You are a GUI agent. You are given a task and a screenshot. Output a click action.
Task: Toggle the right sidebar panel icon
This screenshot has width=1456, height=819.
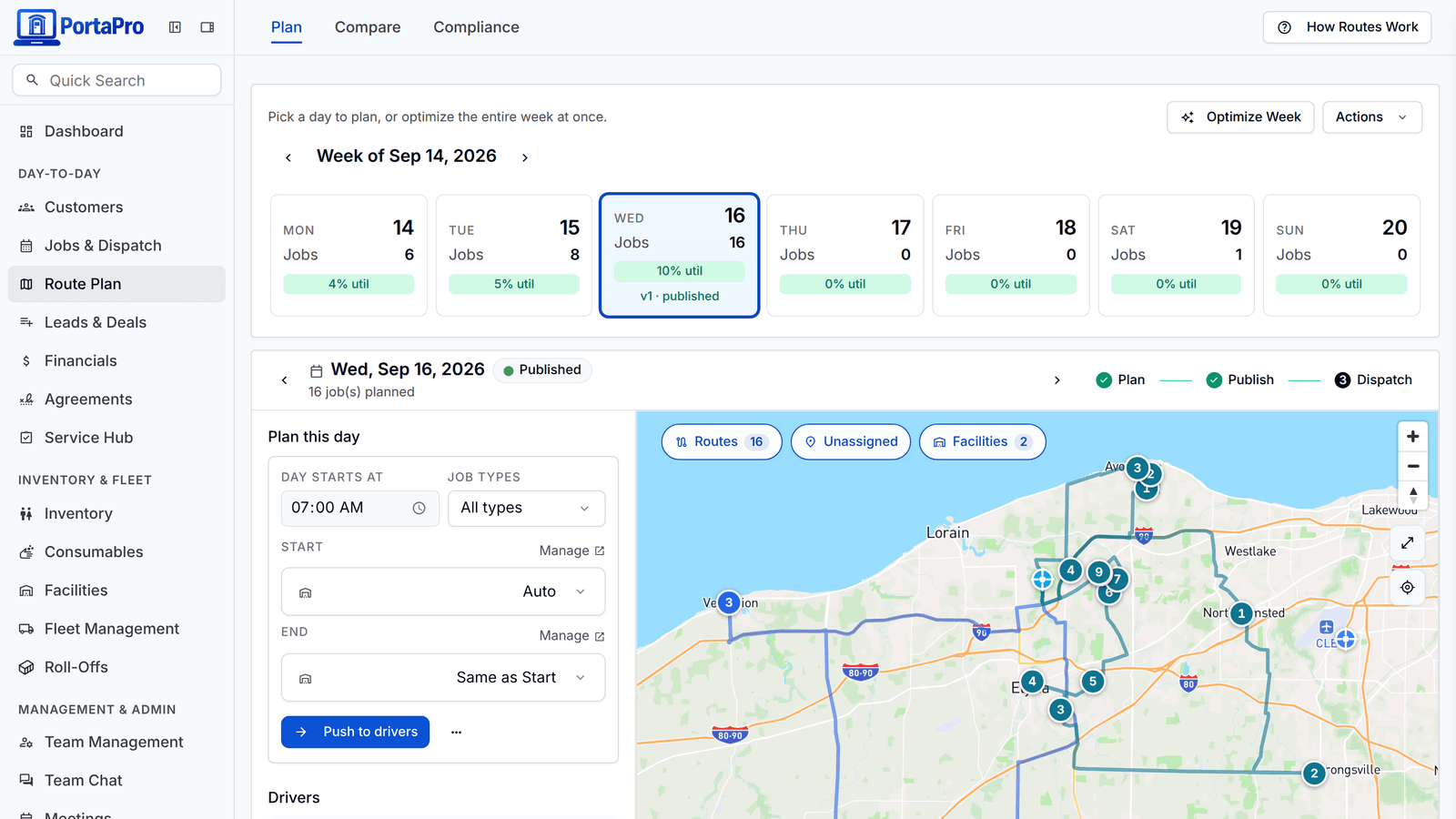coord(207,27)
